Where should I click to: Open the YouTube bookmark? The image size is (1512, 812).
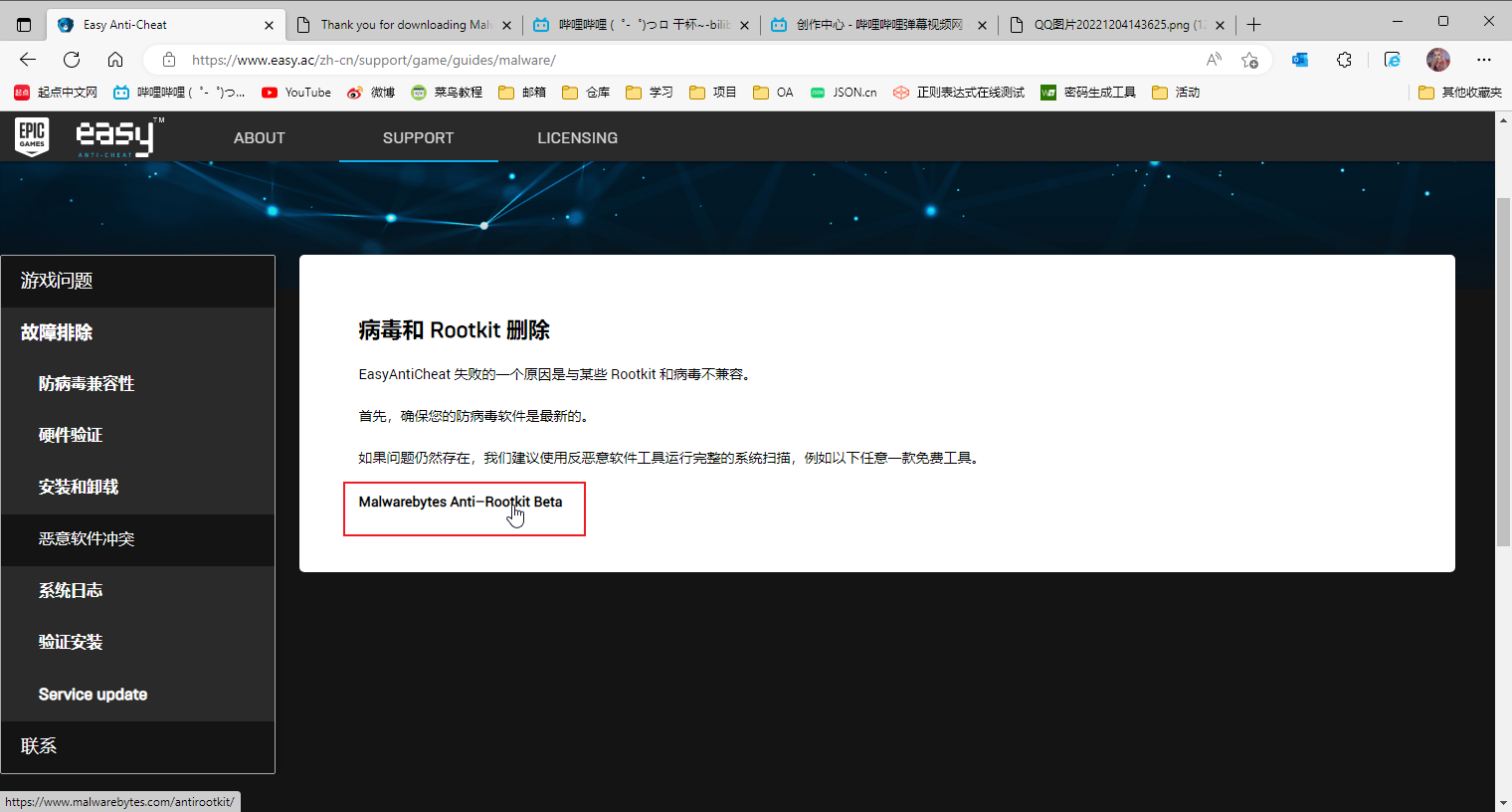point(296,93)
